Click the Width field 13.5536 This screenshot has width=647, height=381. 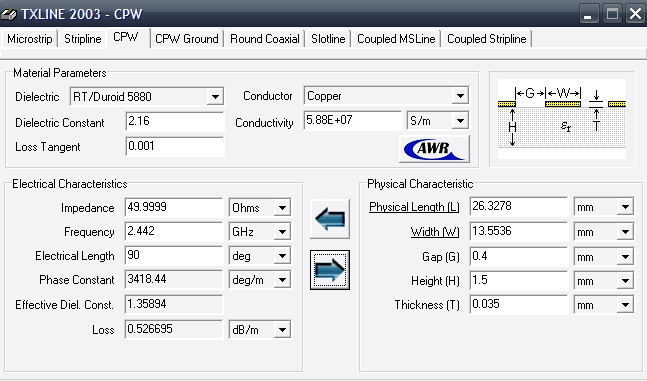click(x=519, y=232)
